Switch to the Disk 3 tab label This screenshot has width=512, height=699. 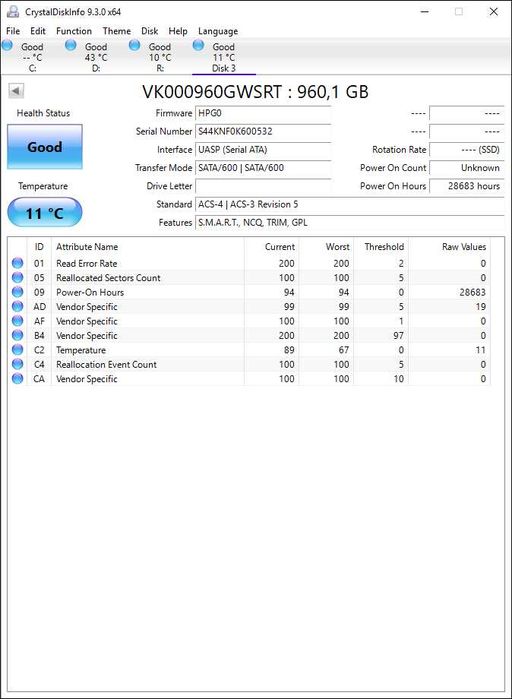224,68
